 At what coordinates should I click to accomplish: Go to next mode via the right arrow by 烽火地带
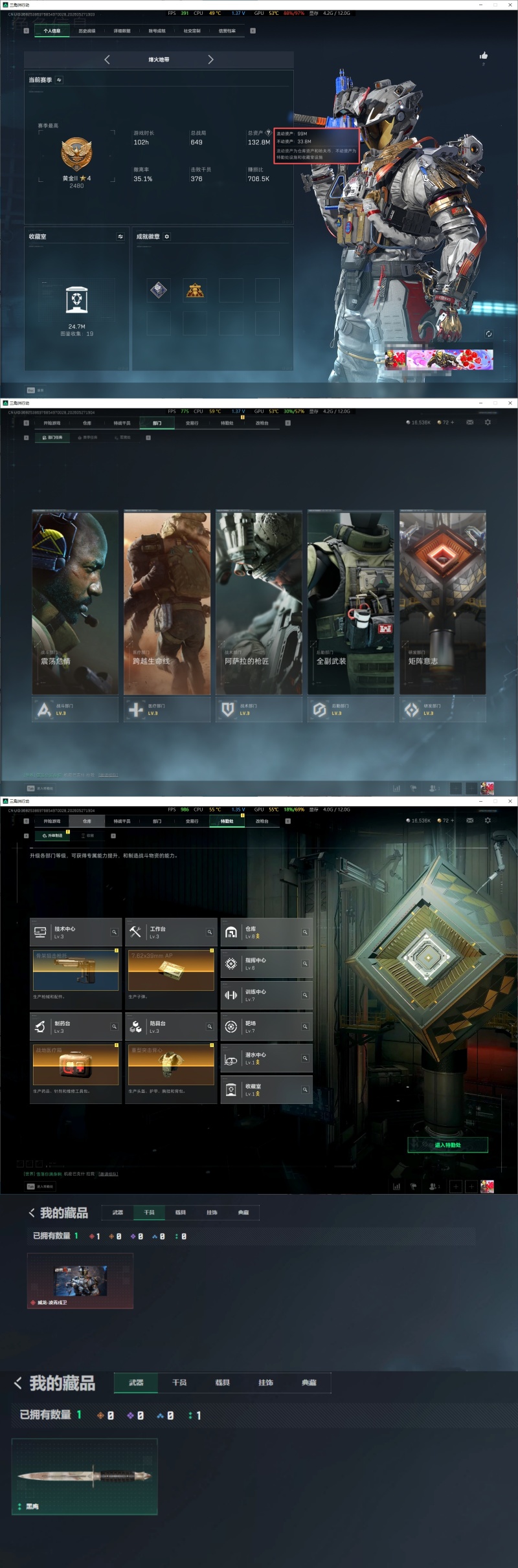click(x=210, y=60)
